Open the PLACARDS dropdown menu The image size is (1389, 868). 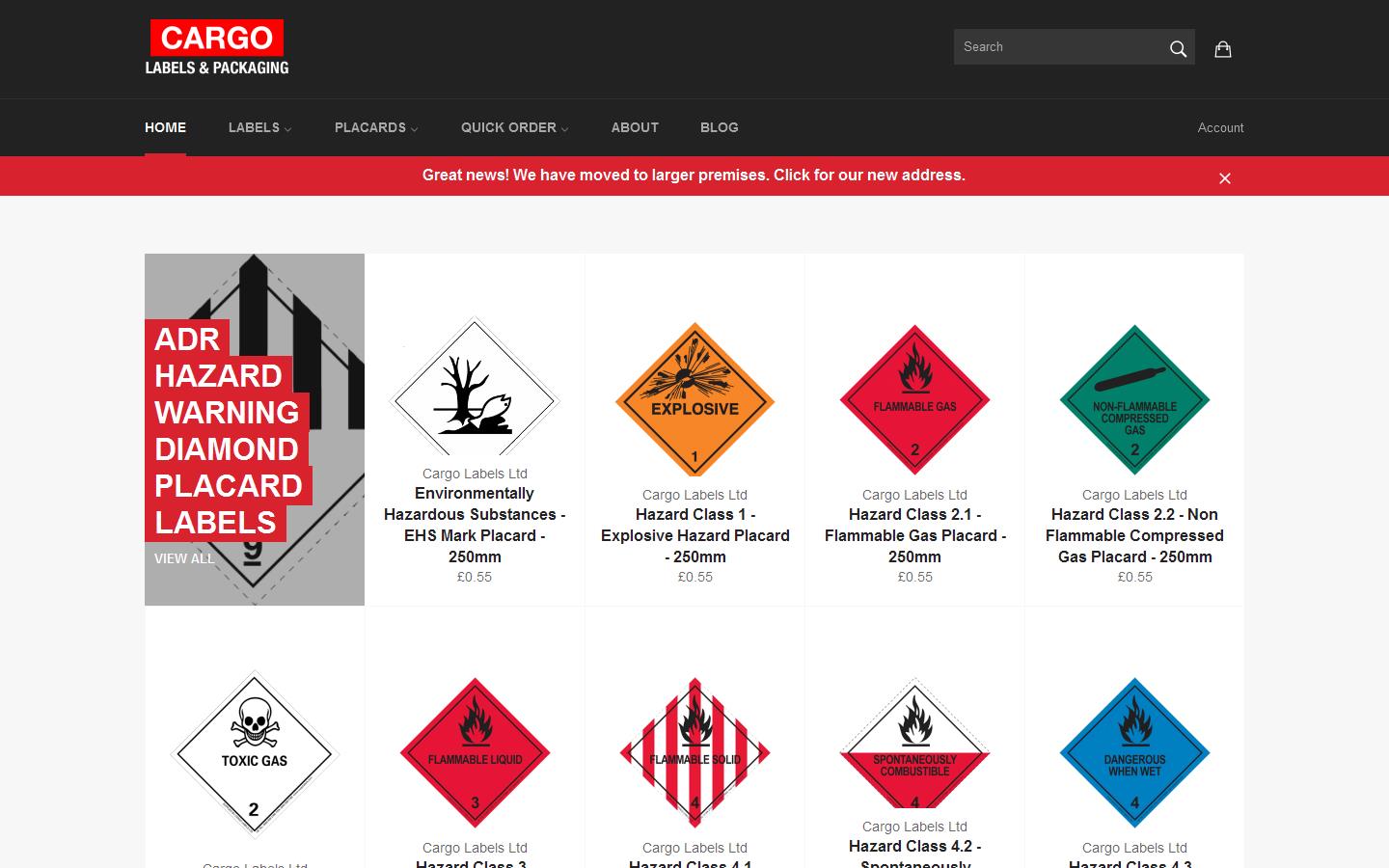pos(375,127)
